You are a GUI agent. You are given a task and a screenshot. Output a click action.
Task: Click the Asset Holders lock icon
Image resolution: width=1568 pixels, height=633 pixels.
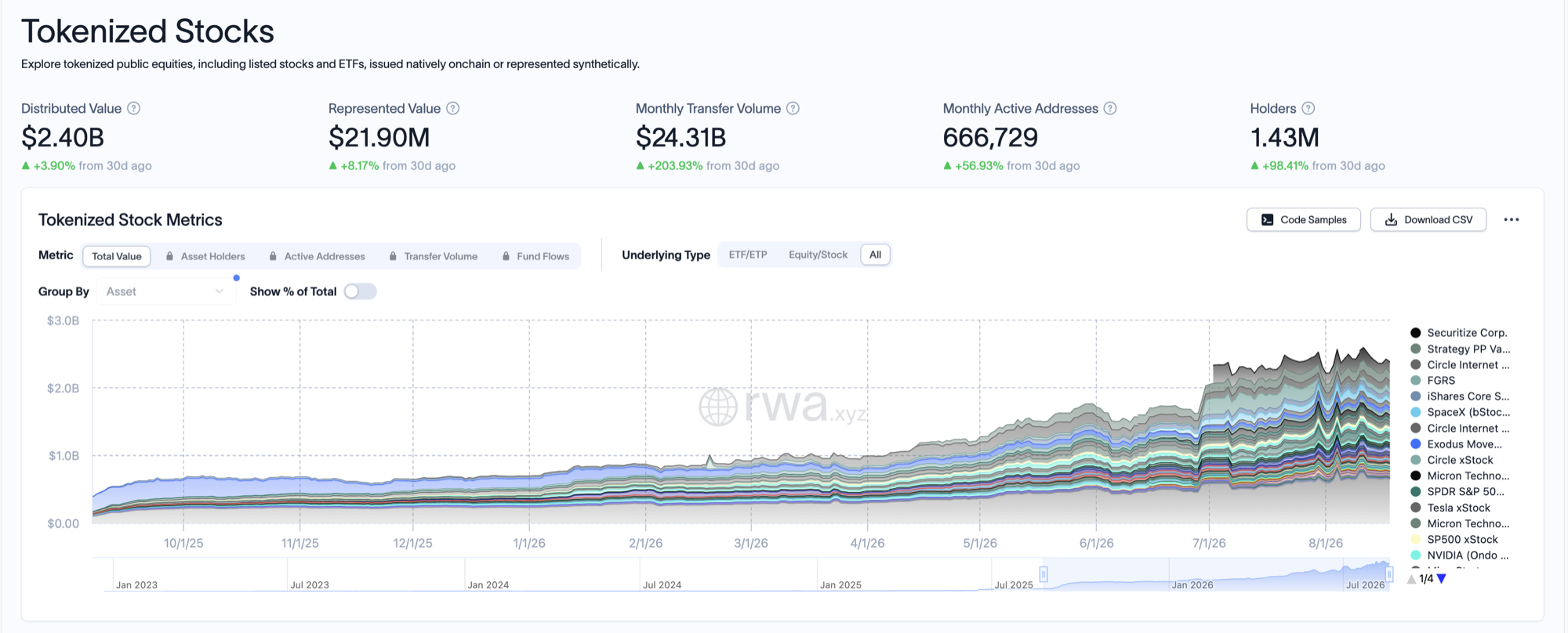pos(169,256)
